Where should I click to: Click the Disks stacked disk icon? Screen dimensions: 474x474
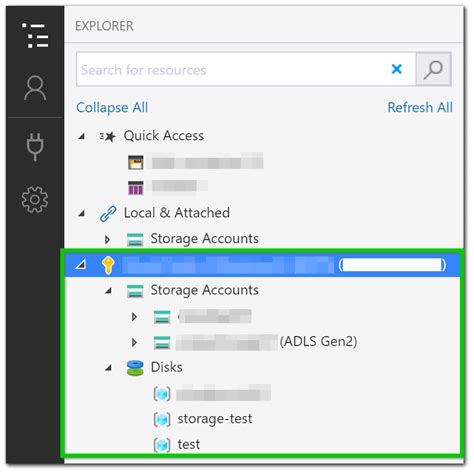pos(135,368)
